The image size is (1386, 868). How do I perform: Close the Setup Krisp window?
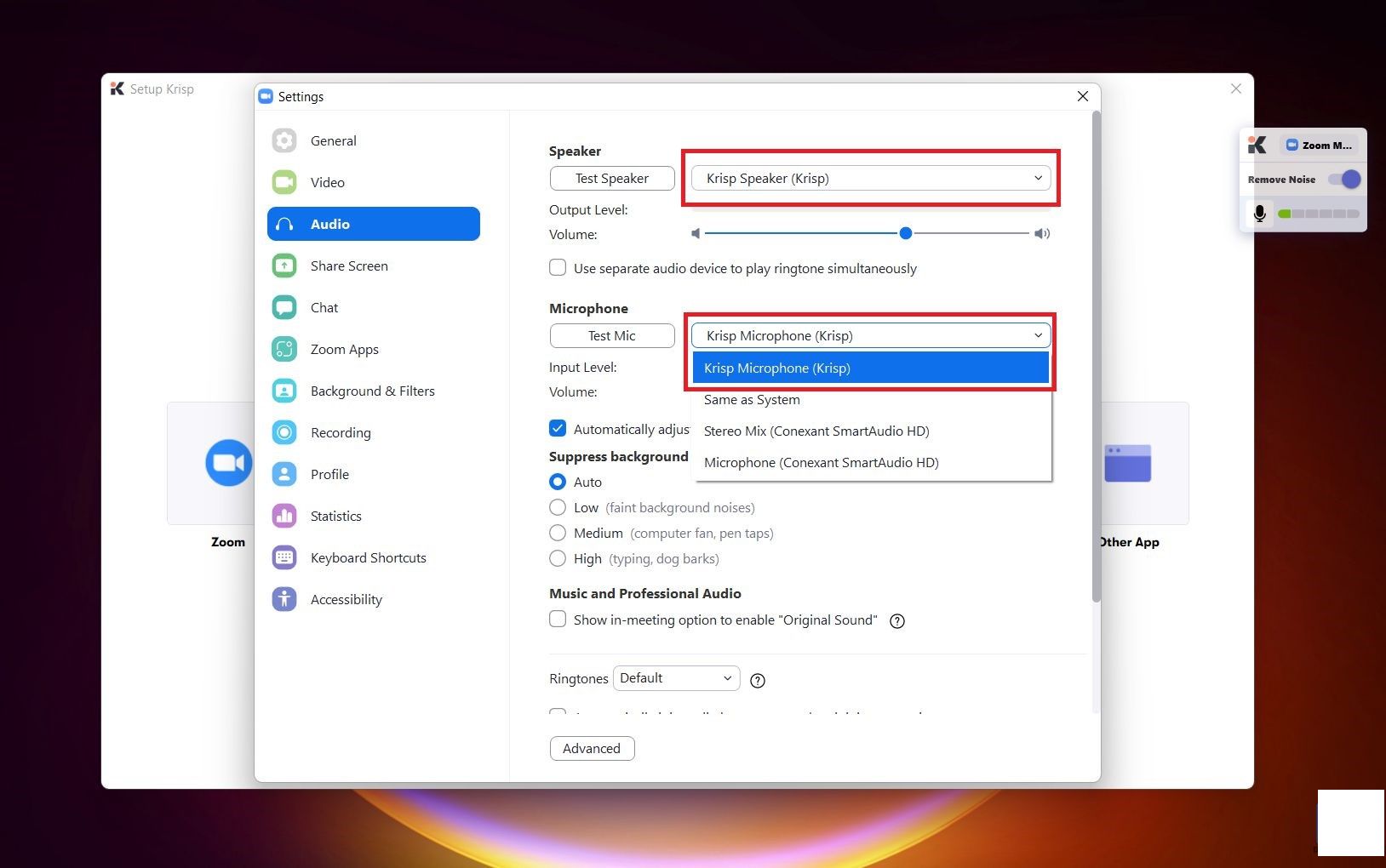pyautogui.click(x=1236, y=89)
